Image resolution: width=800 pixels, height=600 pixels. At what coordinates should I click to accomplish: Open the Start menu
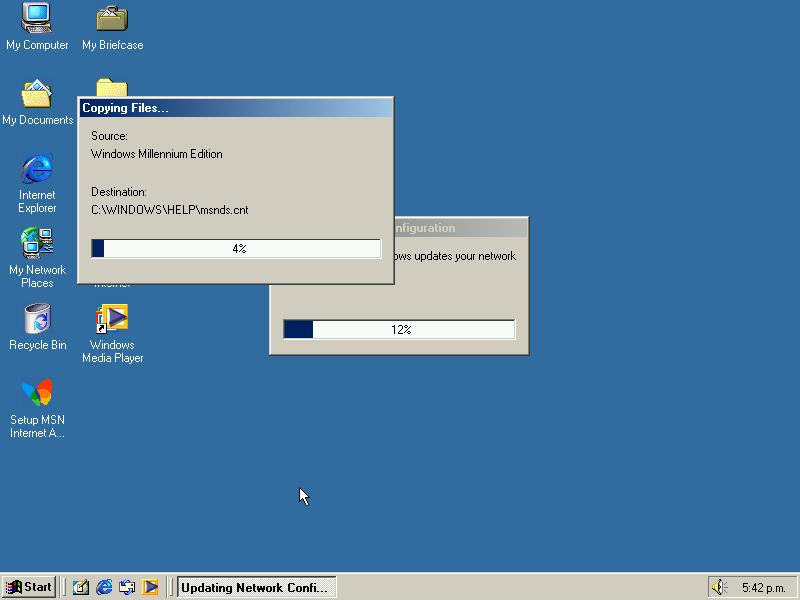29,587
